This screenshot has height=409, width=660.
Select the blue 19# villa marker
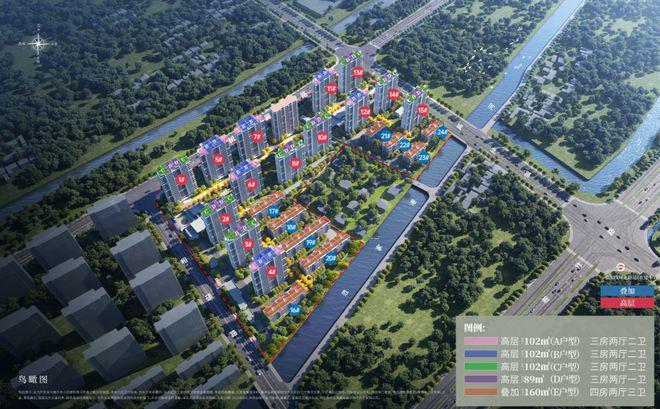point(311,243)
